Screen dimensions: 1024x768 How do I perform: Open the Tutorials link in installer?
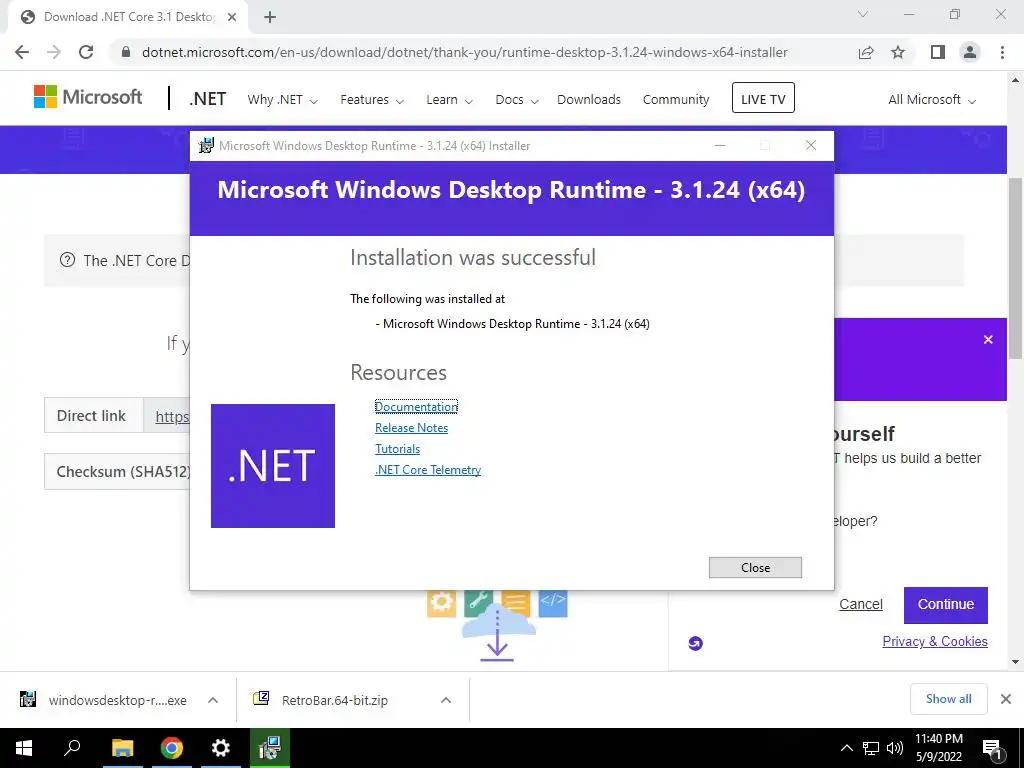click(397, 449)
